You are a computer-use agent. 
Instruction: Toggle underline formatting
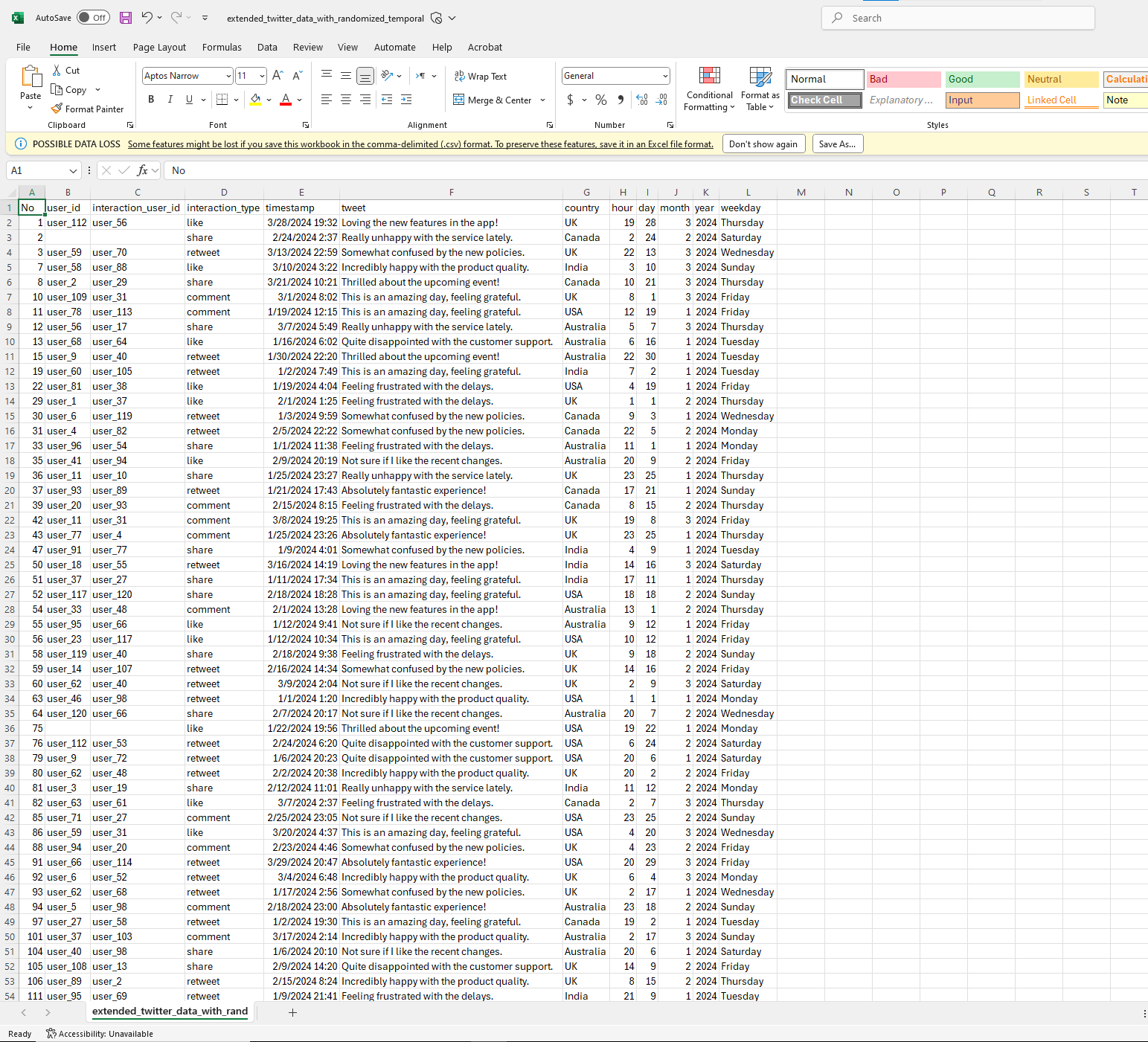189,100
